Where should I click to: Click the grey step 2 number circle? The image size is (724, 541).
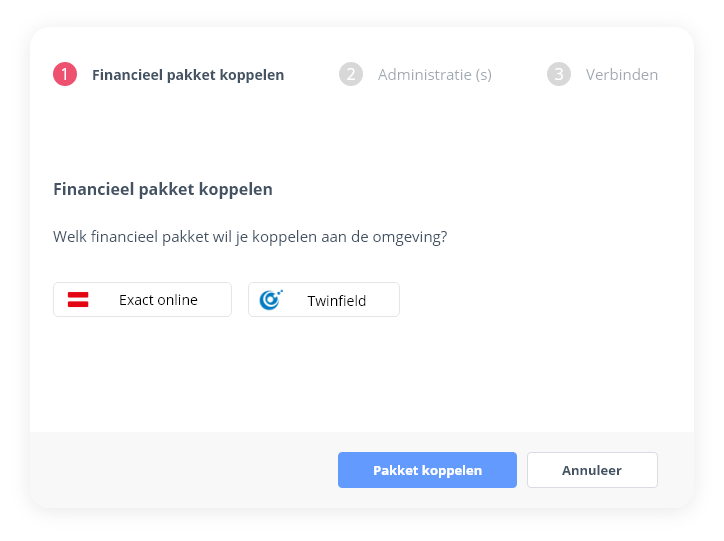[x=351, y=74]
